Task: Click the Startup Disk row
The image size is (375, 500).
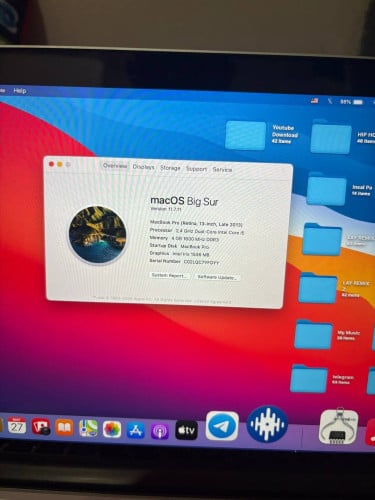Action: (179, 246)
